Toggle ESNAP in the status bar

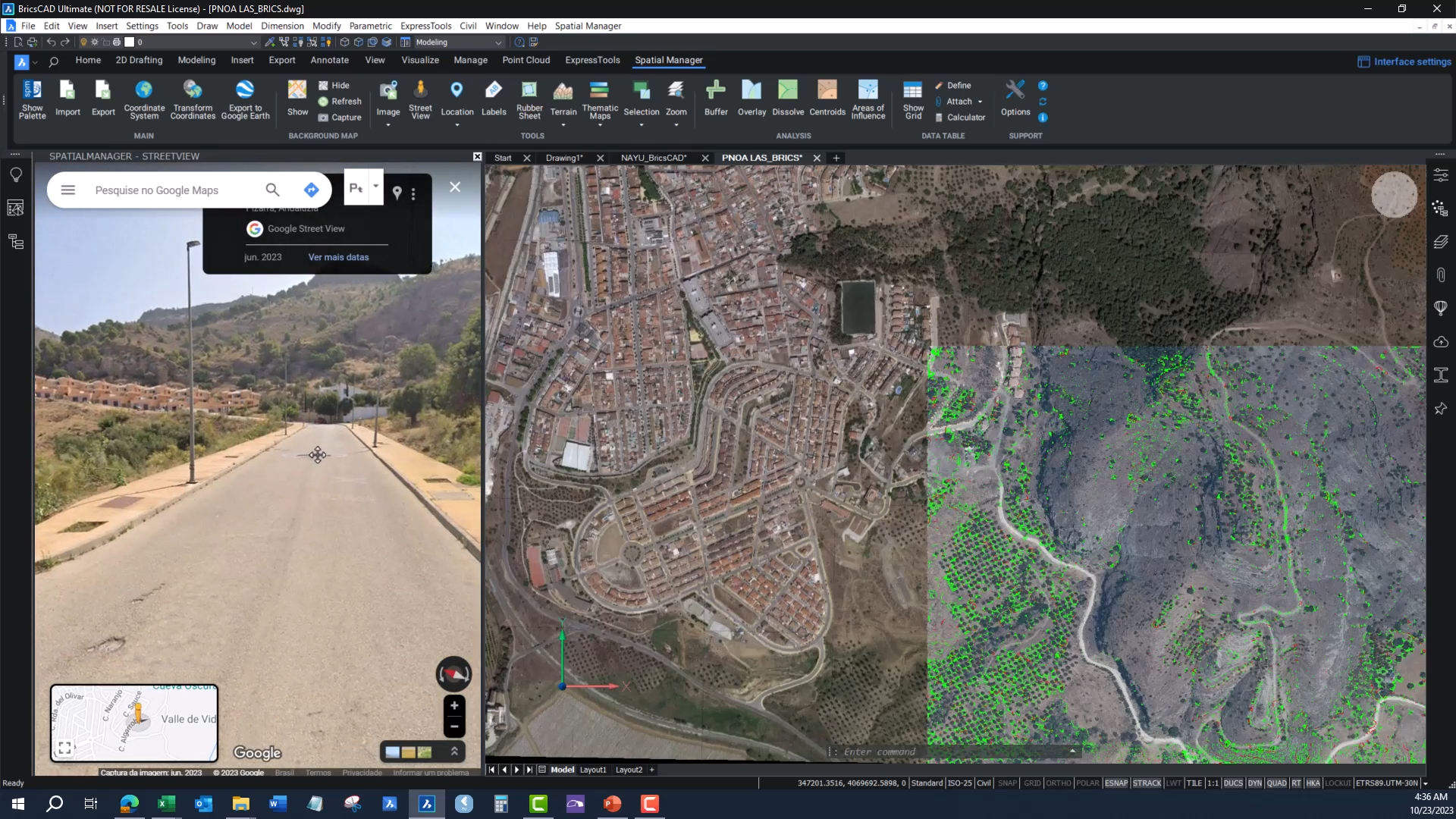pos(1116,783)
